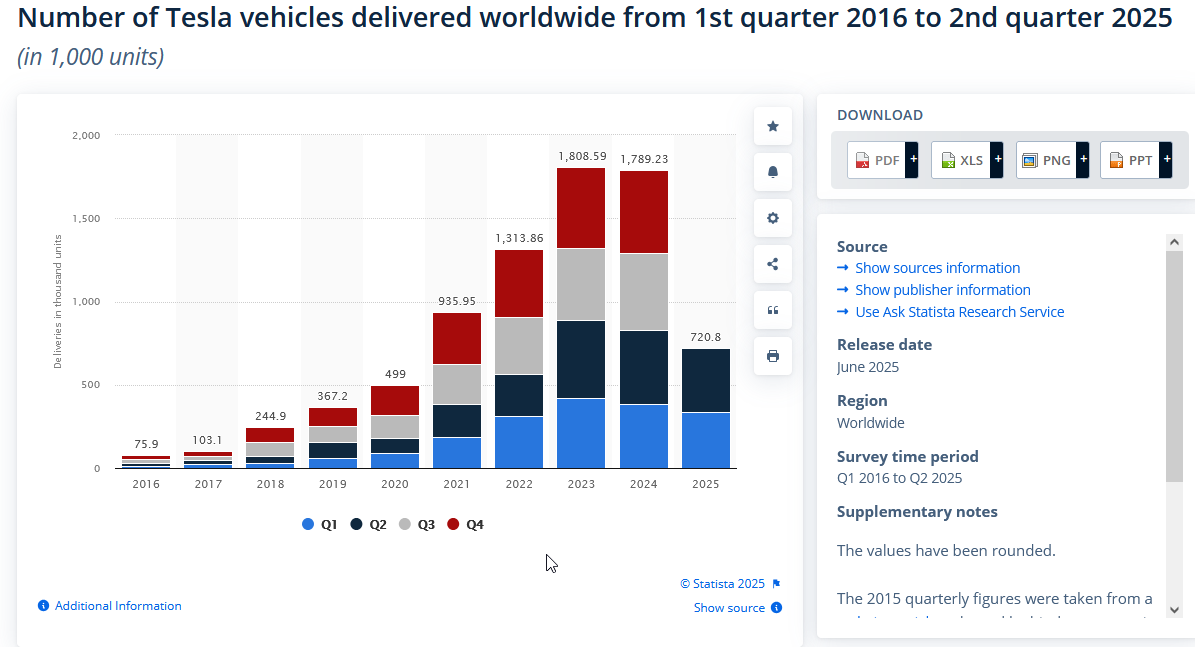1195x647 pixels.
Task: Toggle the Q1 legend series
Action: point(319,524)
